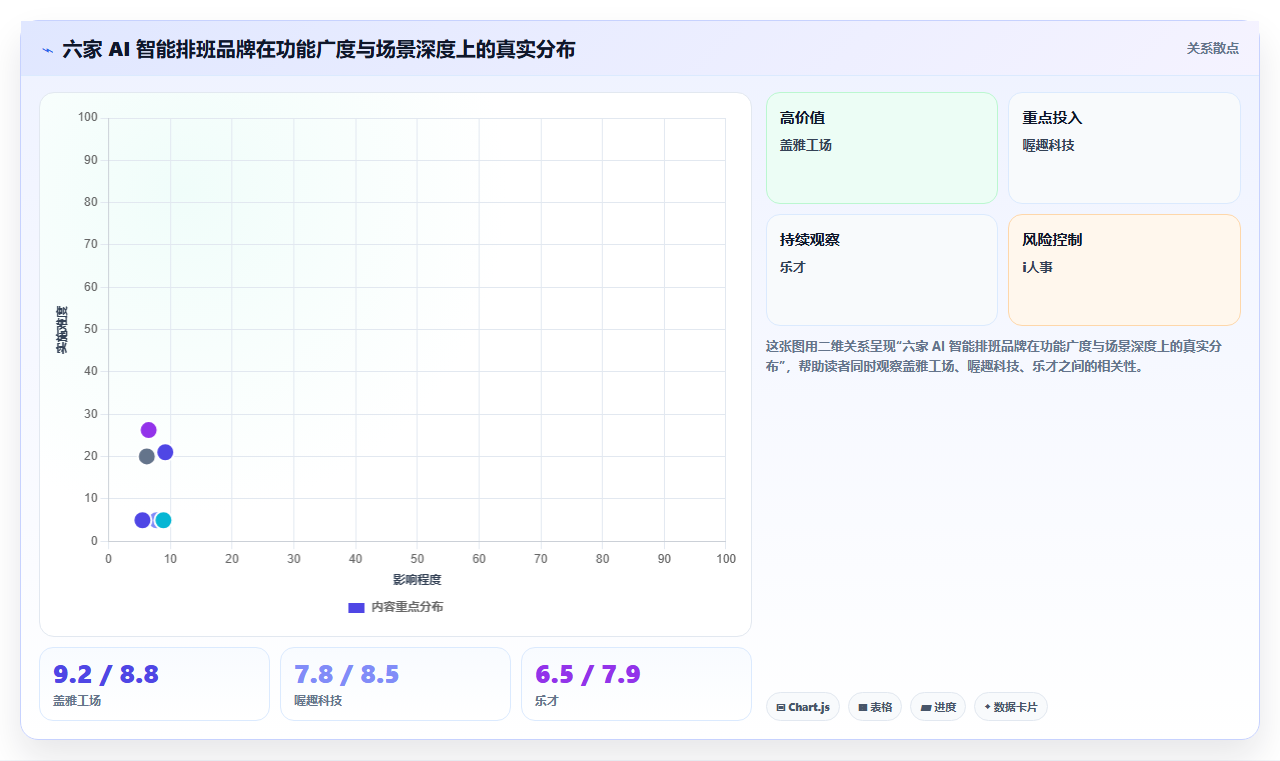
Task: Open the 持续观察 乐才 card
Action: 882,270
